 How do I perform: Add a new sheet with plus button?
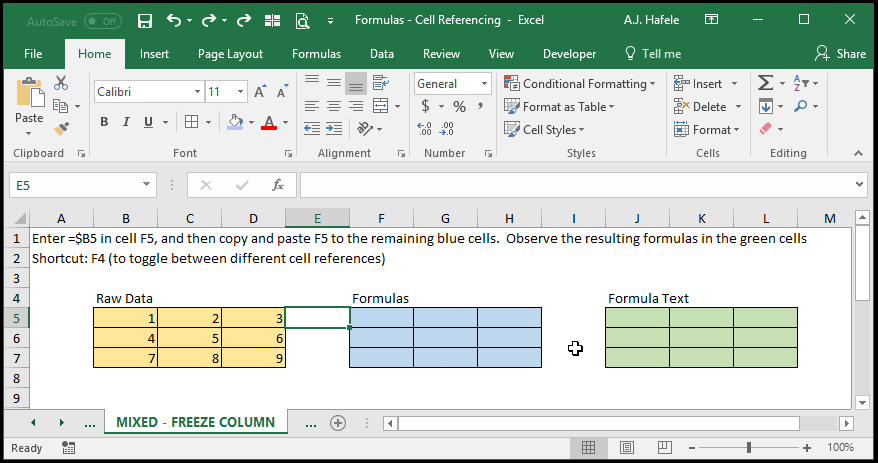(x=338, y=423)
